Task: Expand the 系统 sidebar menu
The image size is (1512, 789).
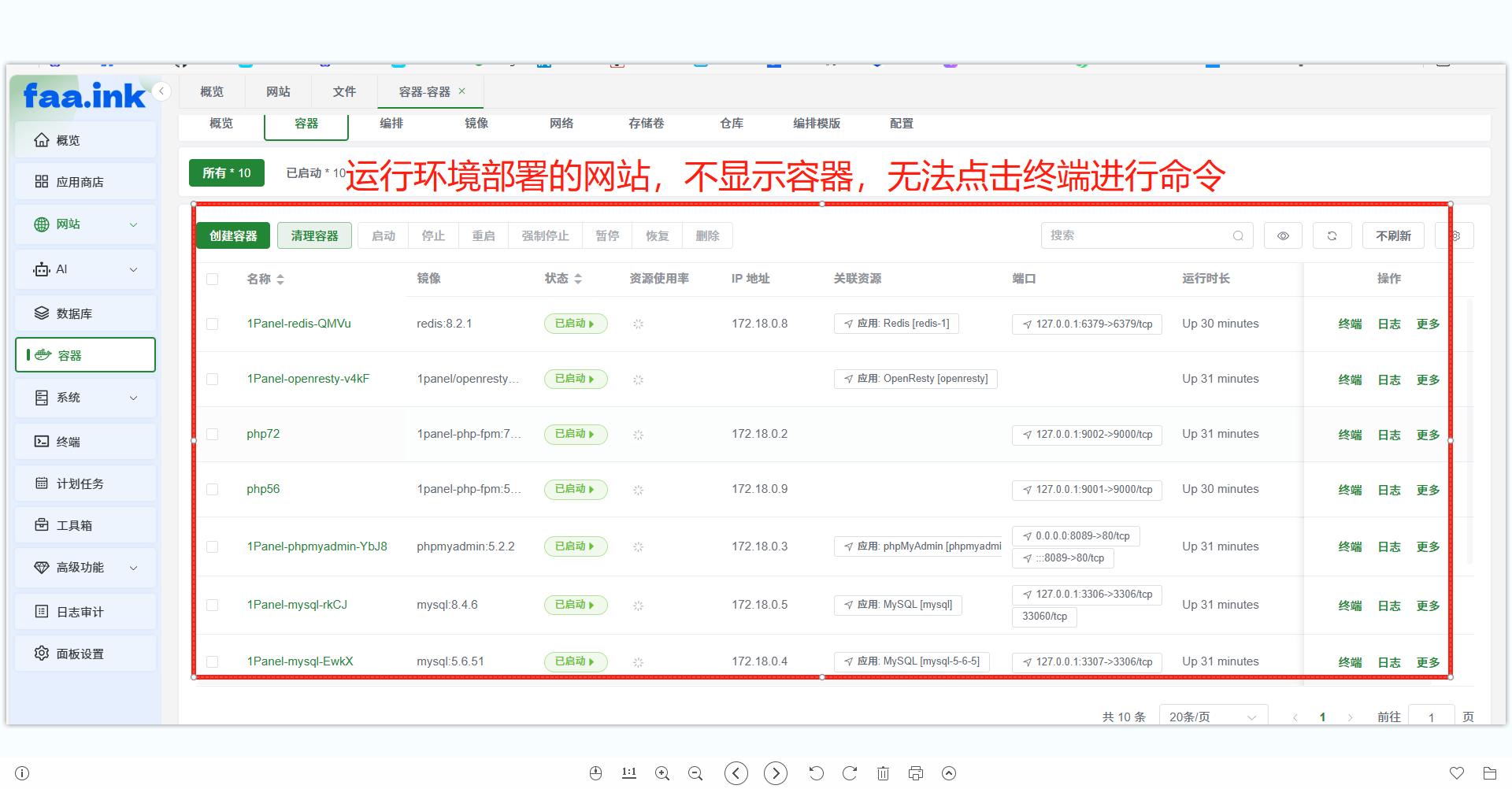Action: coord(85,398)
